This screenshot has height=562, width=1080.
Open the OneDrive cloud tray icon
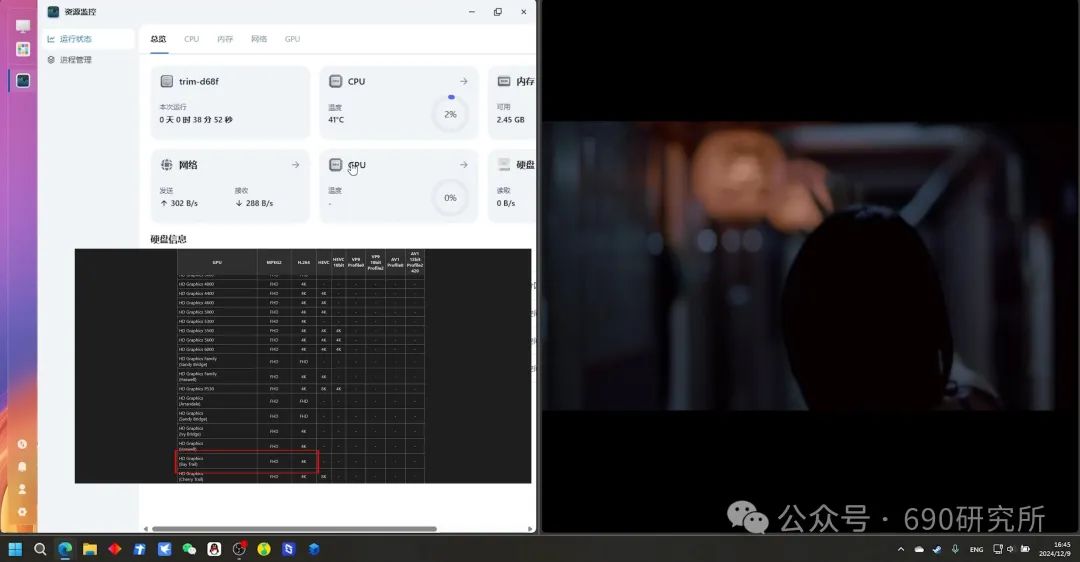[919, 549]
